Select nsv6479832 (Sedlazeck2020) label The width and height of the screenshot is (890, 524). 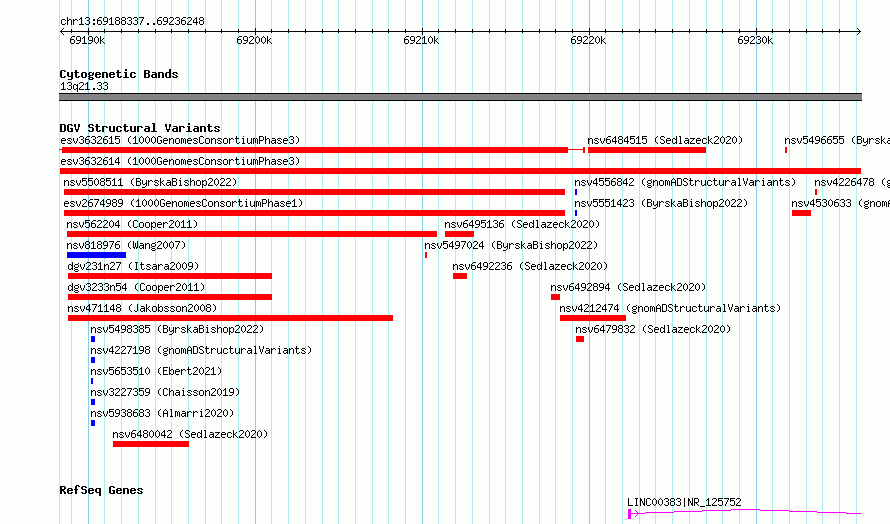tap(653, 329)
